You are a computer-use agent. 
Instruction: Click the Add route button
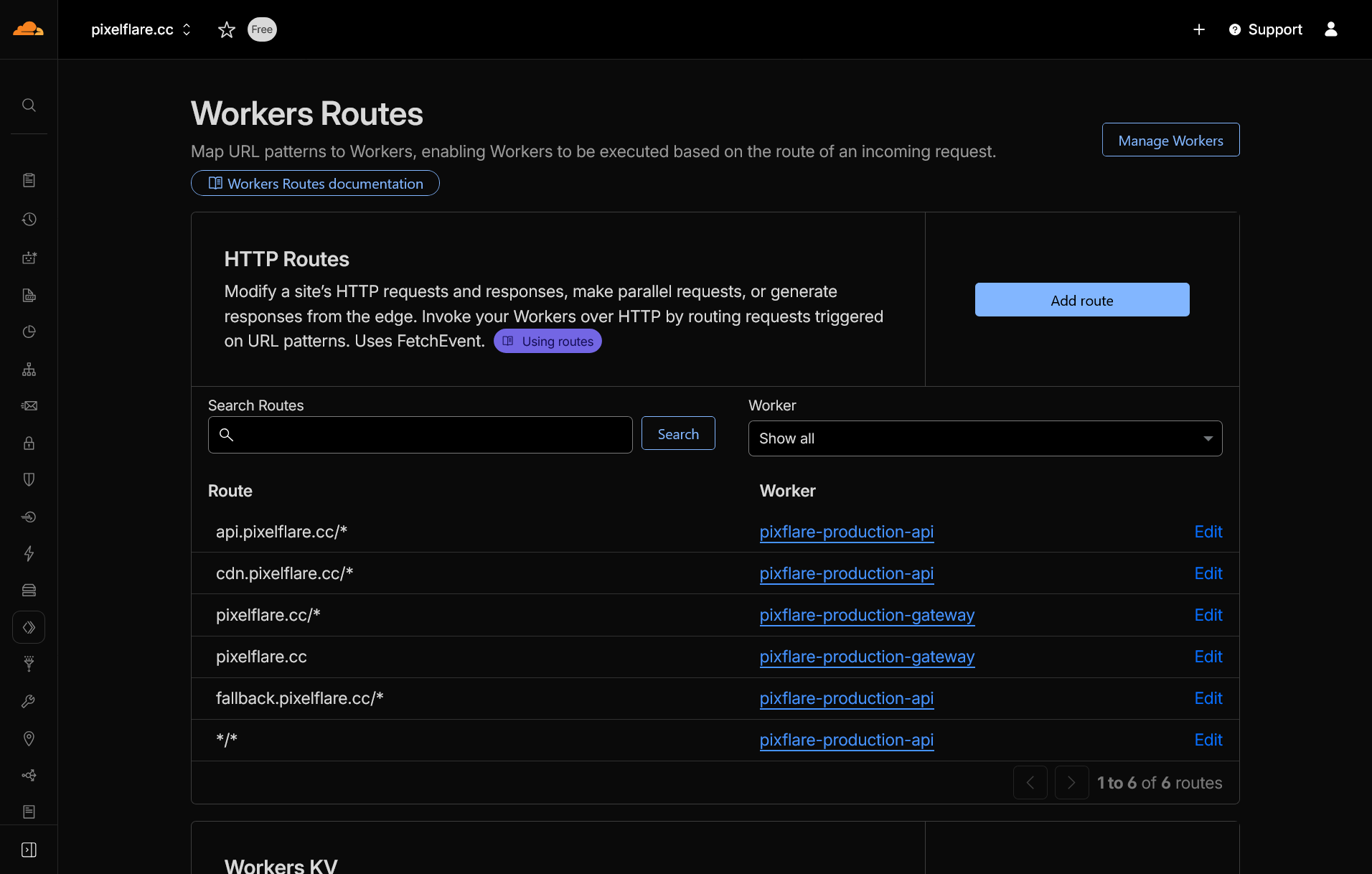[x=1081, y=300]
